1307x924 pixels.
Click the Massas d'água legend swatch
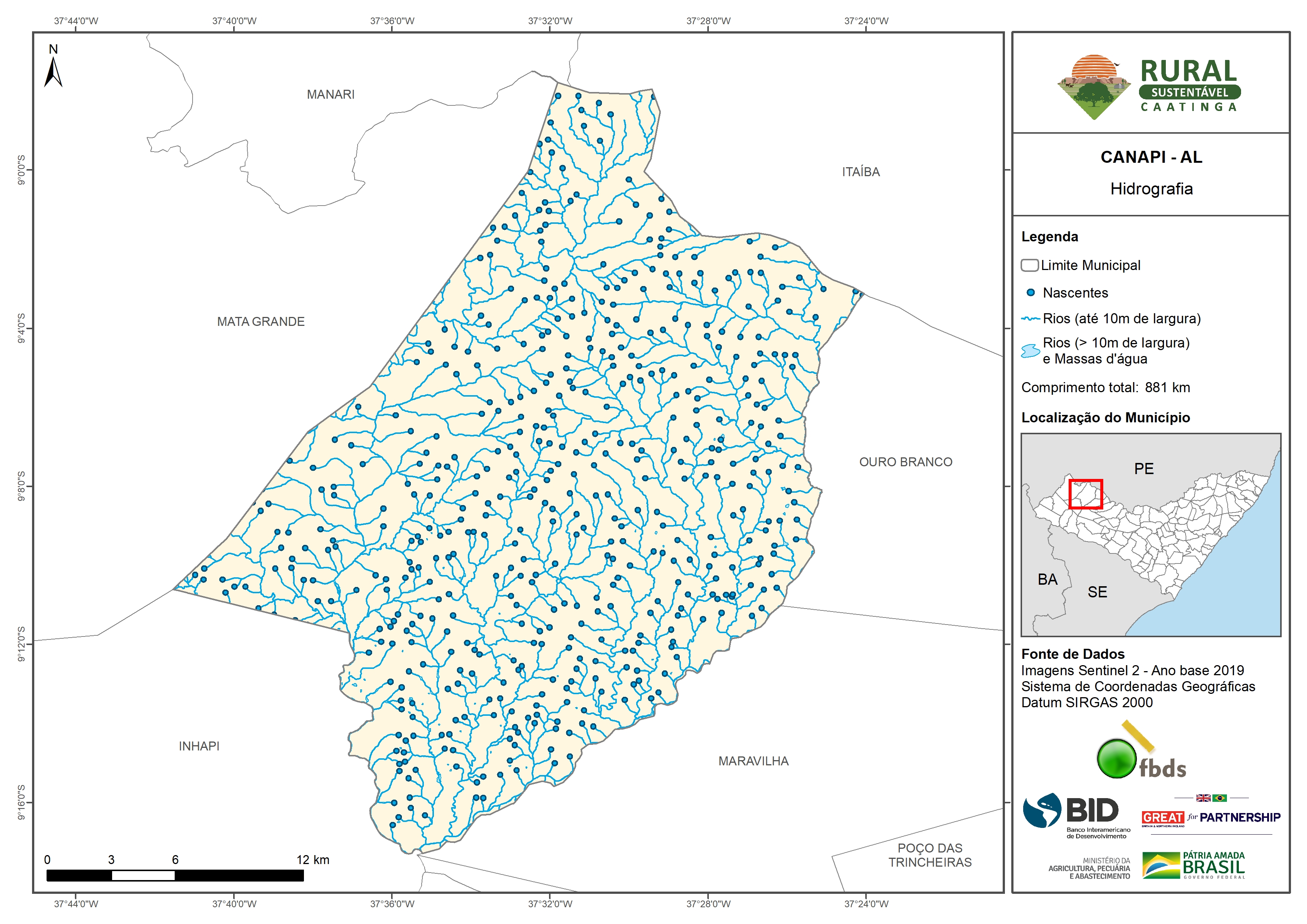pos(1030,351)
